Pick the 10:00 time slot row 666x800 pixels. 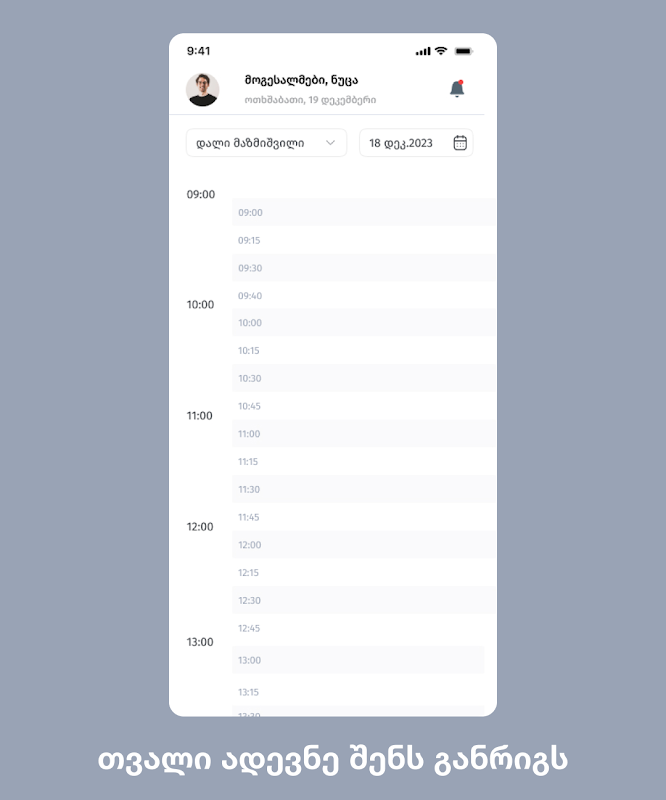point(364,322)
